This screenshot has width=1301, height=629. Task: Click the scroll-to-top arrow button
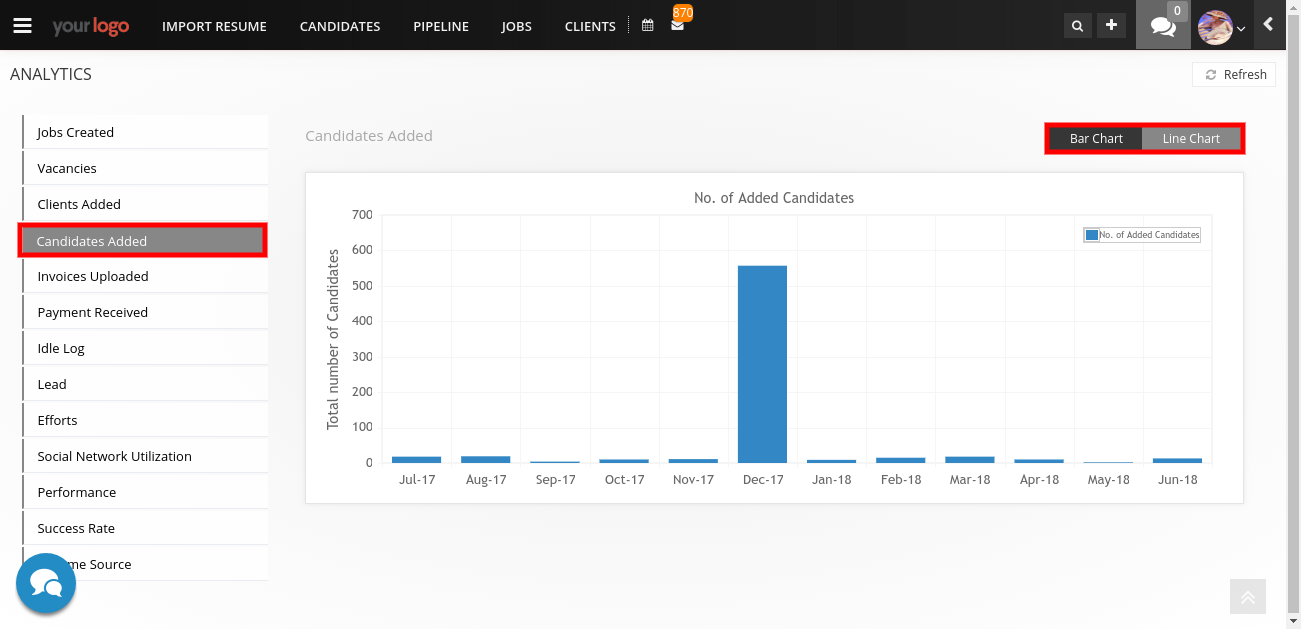1247,596
